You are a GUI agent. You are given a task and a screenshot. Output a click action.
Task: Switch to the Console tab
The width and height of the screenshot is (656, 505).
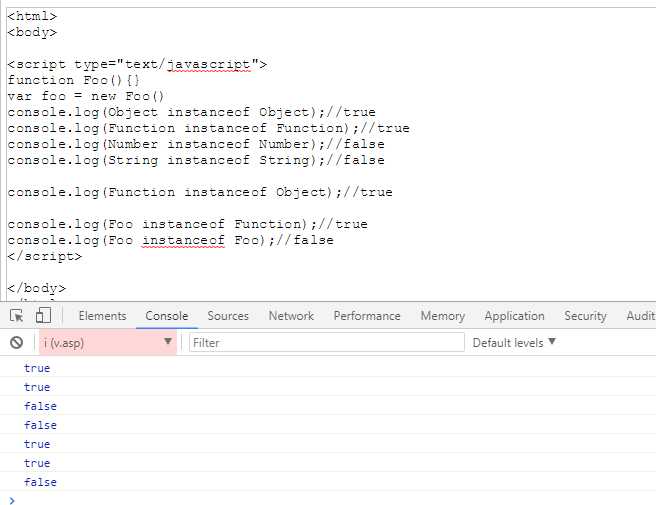tap(167, 316)
